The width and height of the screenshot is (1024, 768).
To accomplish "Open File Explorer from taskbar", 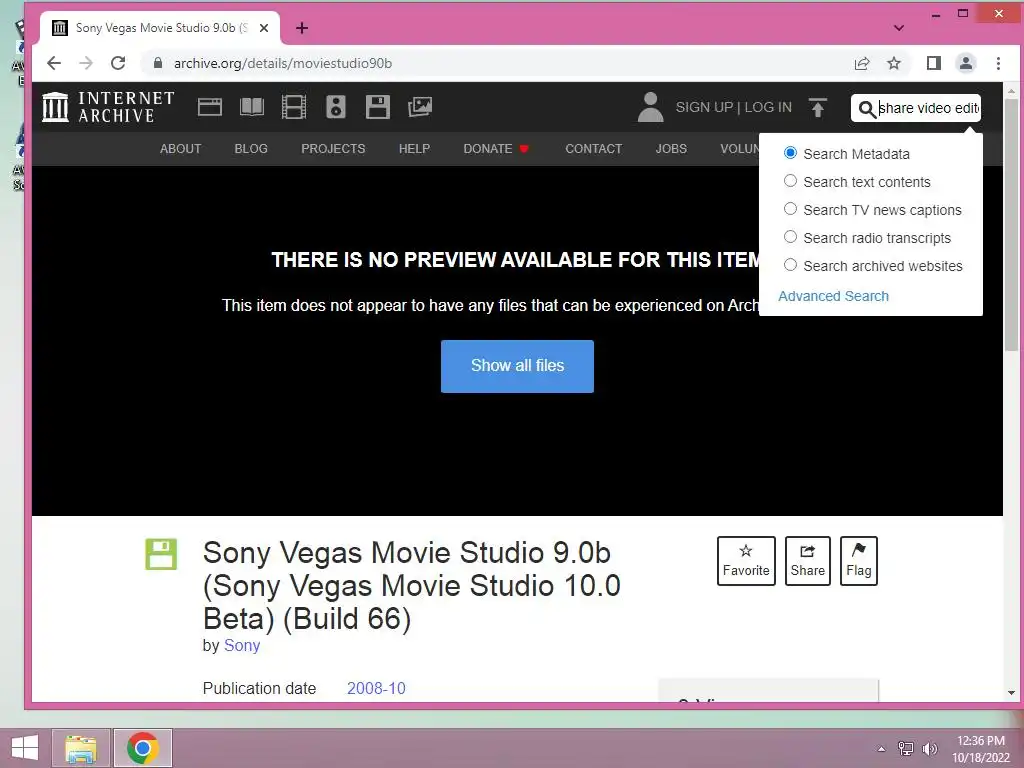I will (x=81, y=748).
